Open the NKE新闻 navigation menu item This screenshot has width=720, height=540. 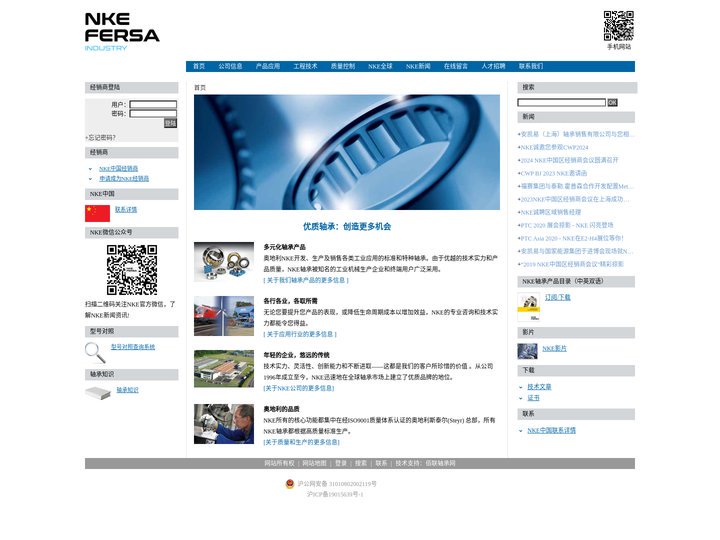point(418,66)
